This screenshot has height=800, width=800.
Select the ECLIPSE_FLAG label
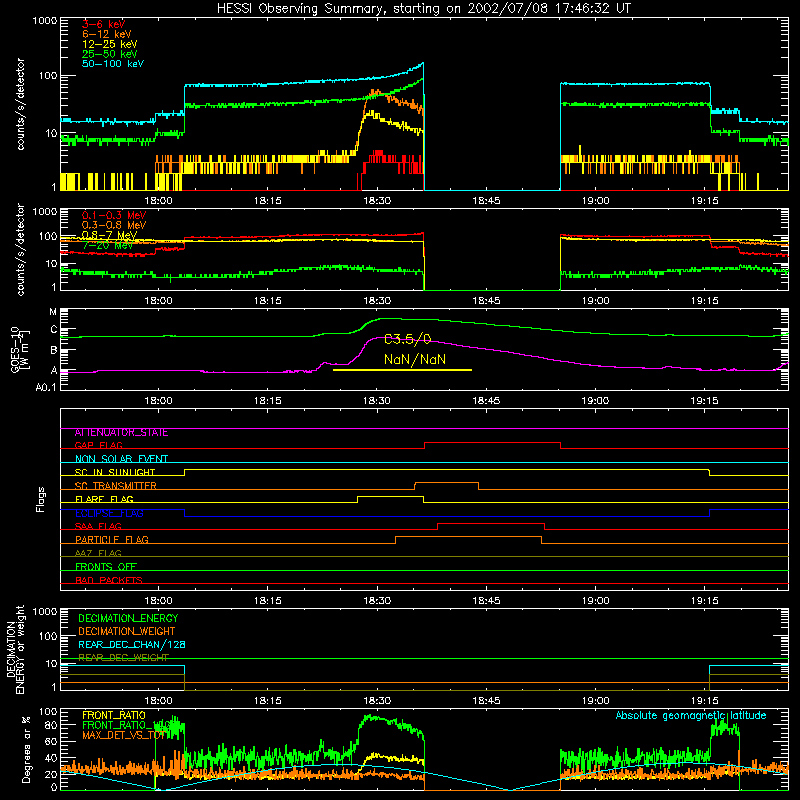(x=109, y=513)
